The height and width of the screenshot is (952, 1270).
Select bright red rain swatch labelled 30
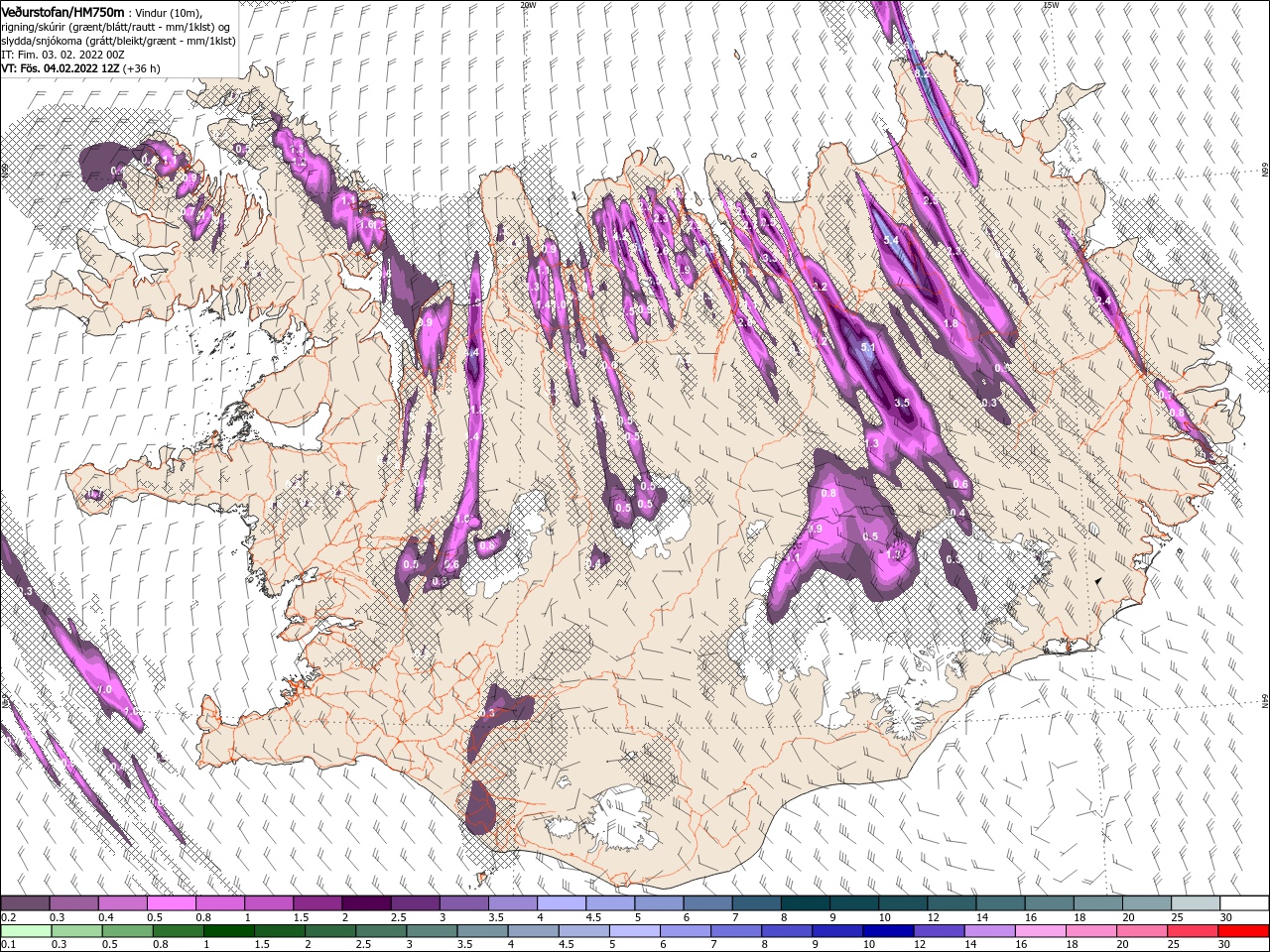[x=1244, y=931]
